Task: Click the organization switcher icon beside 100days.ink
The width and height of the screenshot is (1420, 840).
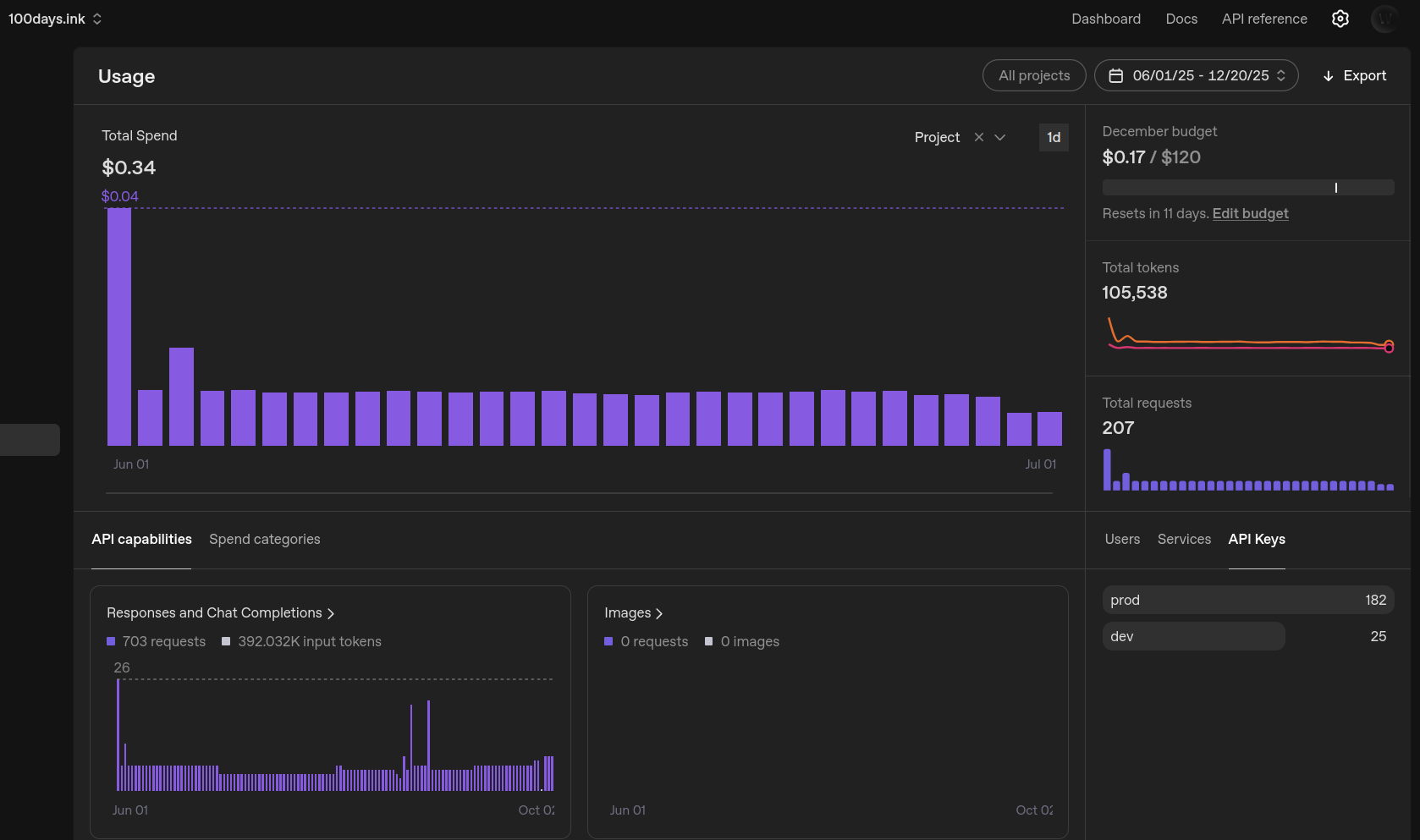Action: coord(97,18)
